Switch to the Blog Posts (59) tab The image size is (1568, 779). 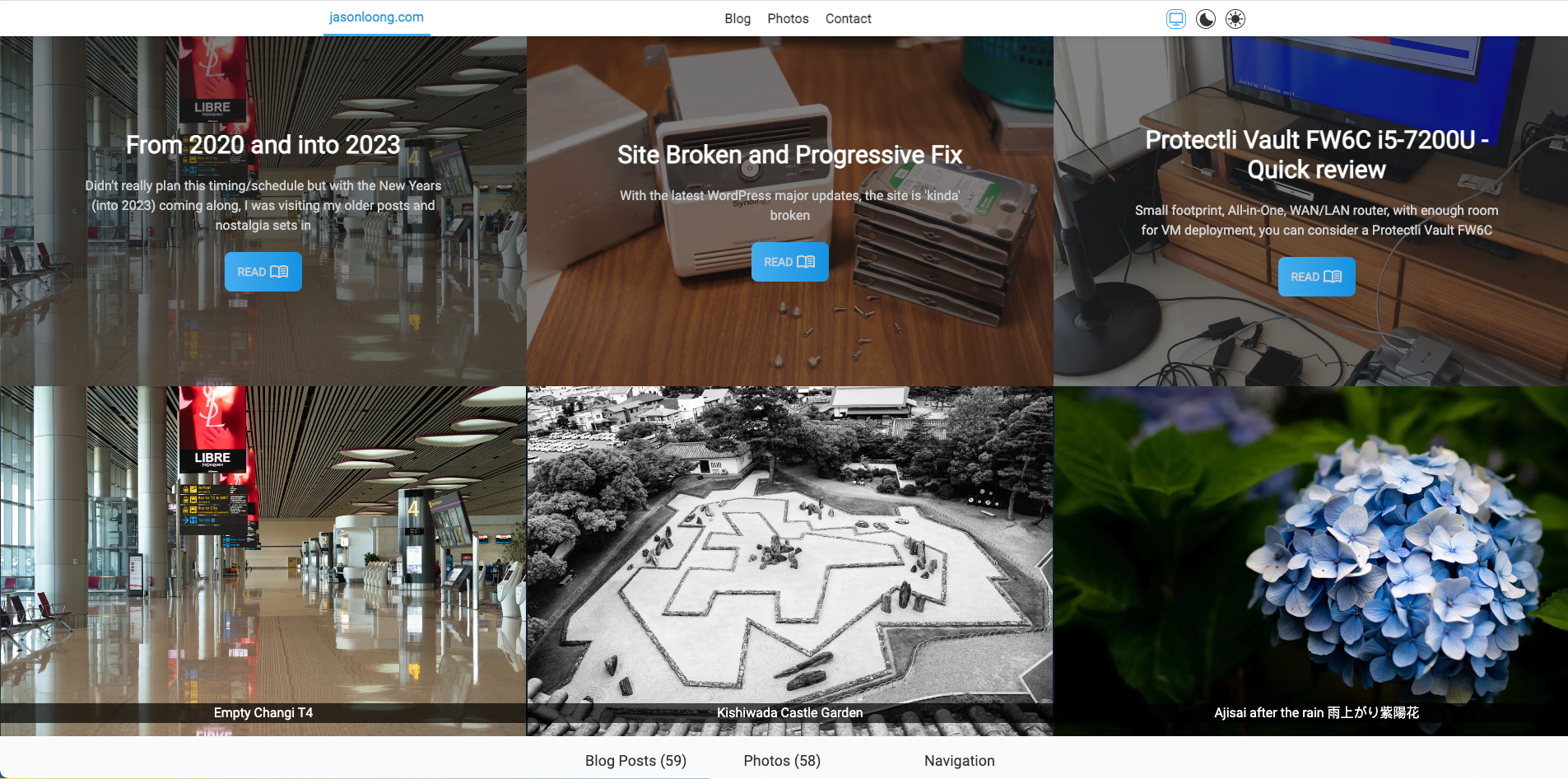click(635, 760)
